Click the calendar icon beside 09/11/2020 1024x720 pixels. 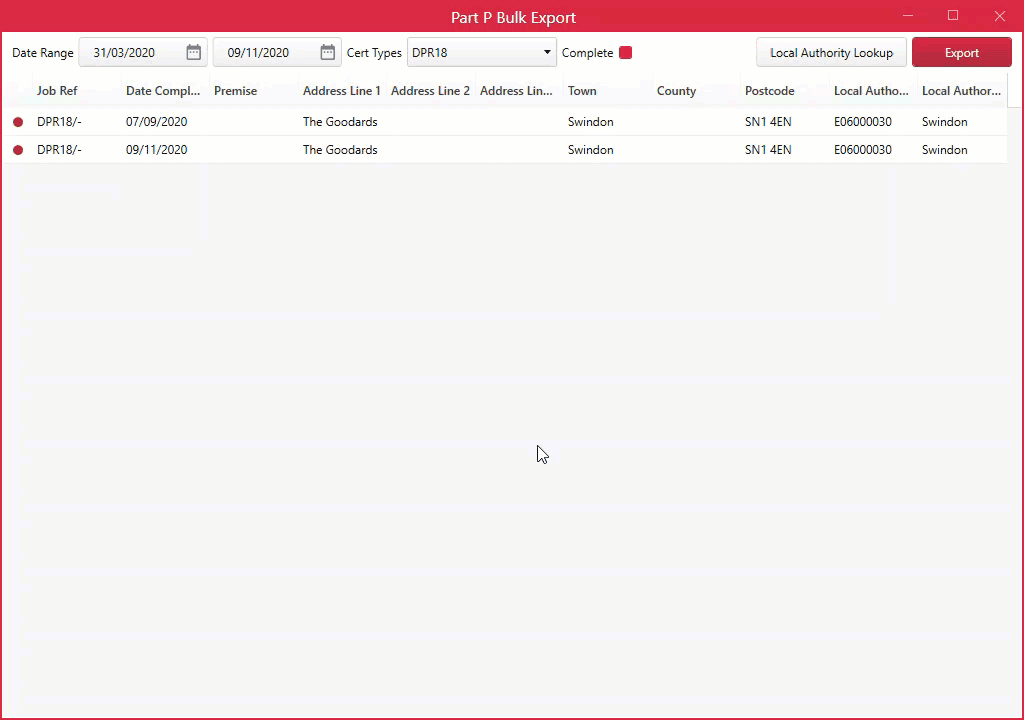point(327,52)
